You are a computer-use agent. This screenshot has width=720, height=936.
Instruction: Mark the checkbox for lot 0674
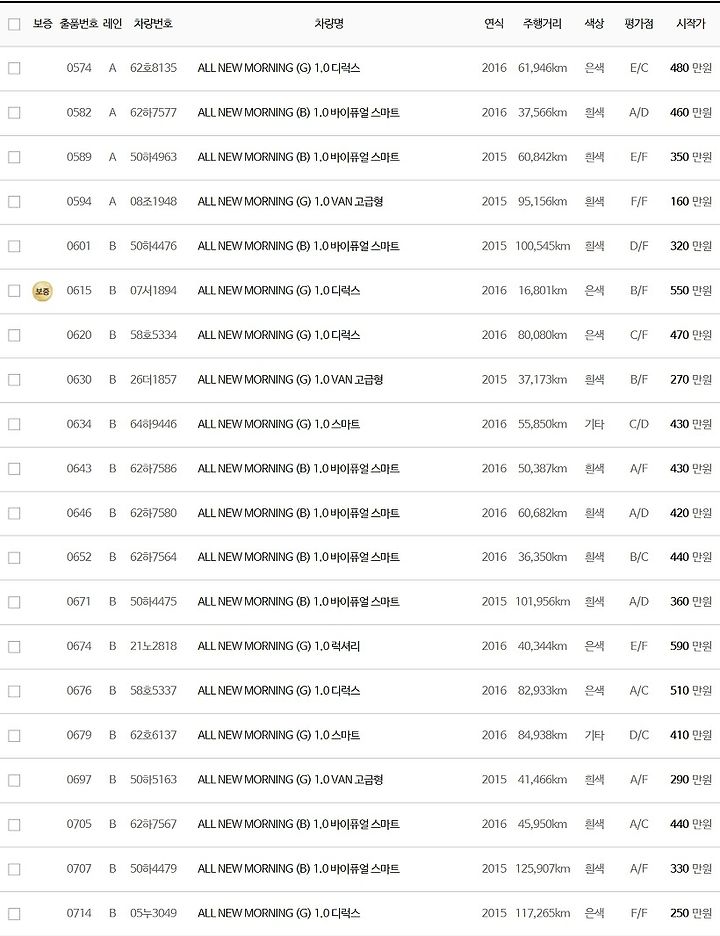pyautogui.click(x=14, y=646)
